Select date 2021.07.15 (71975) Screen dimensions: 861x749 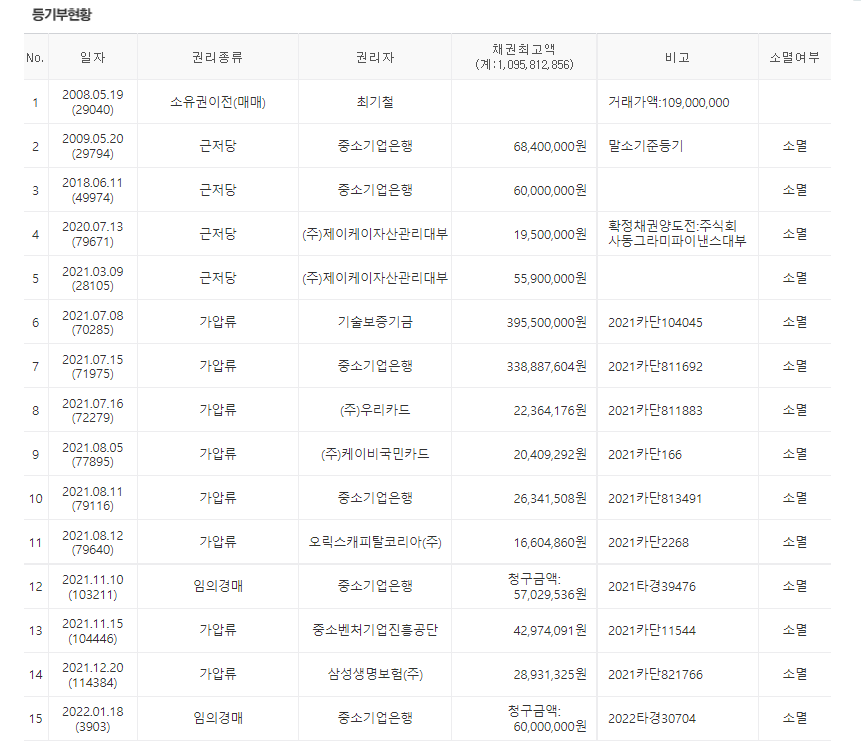tap(92, 366)
